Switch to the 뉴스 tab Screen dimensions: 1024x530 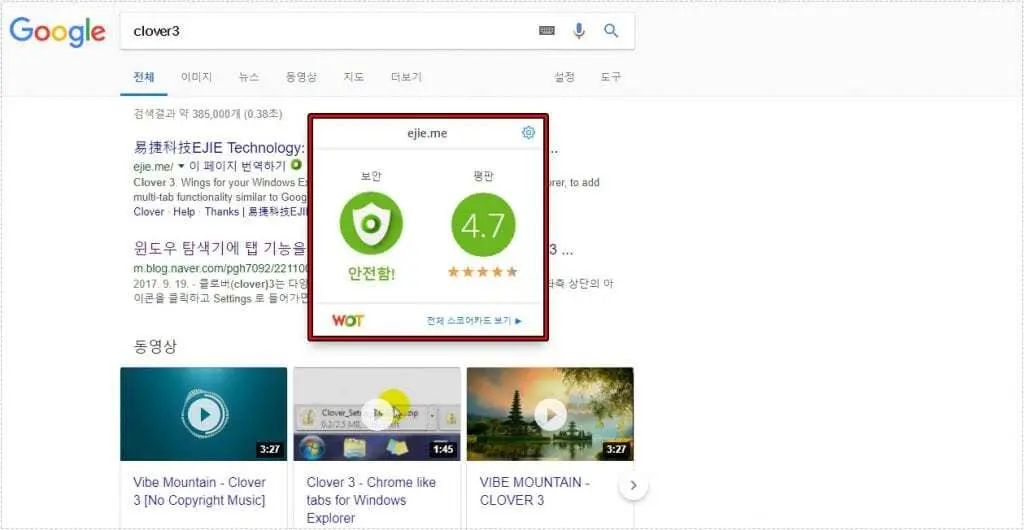pyautogui.click(x=249, y=77)
